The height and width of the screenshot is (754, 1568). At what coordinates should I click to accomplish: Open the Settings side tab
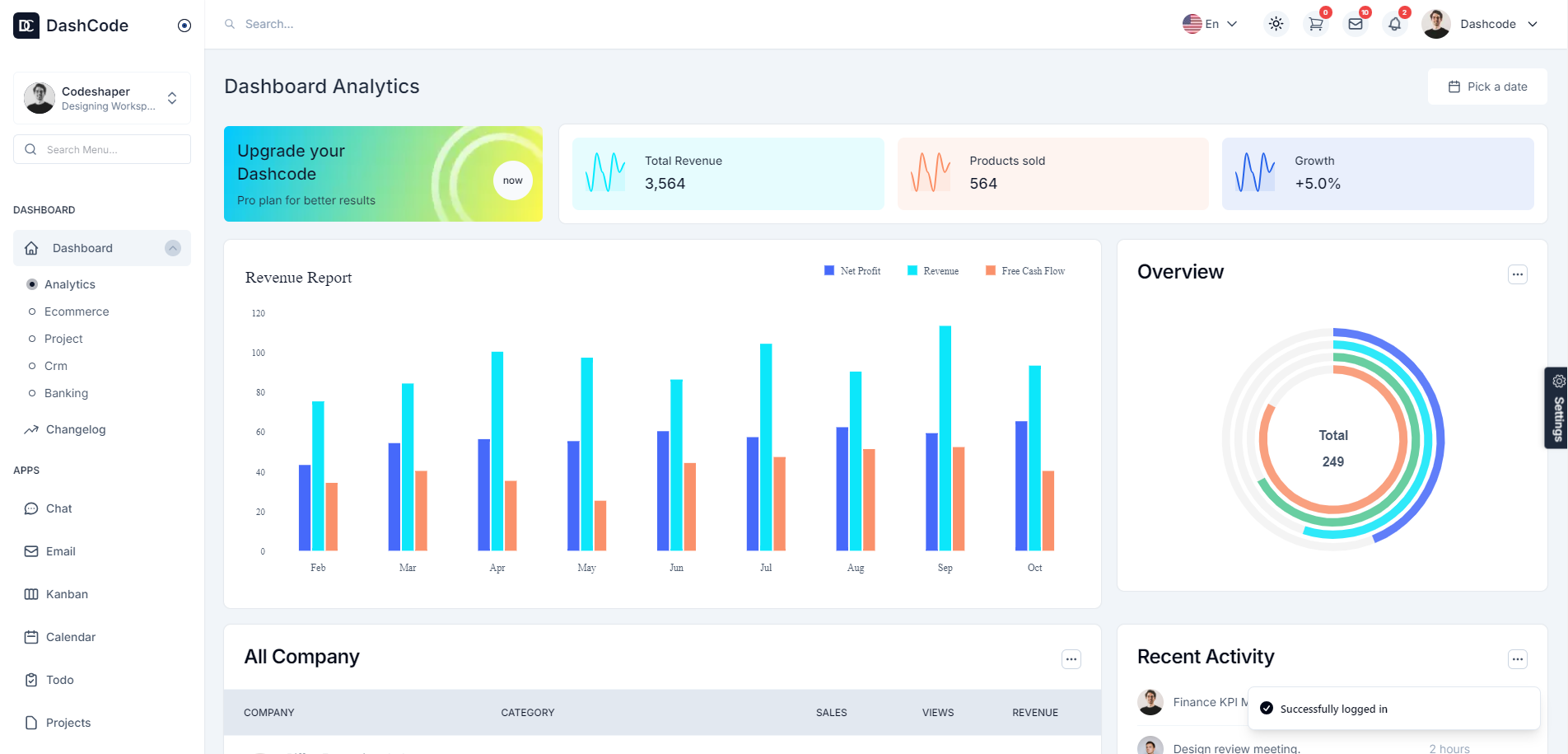click(x=1556, y=408)
